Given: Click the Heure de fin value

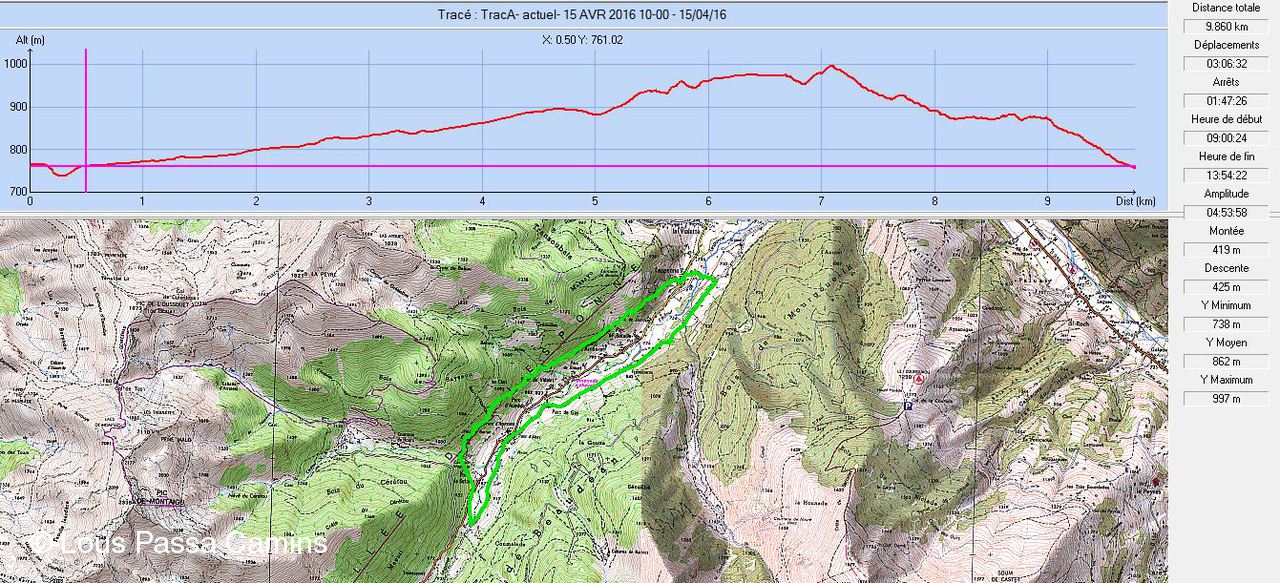Looking at the screenshot, I should tap(1225, 175).
